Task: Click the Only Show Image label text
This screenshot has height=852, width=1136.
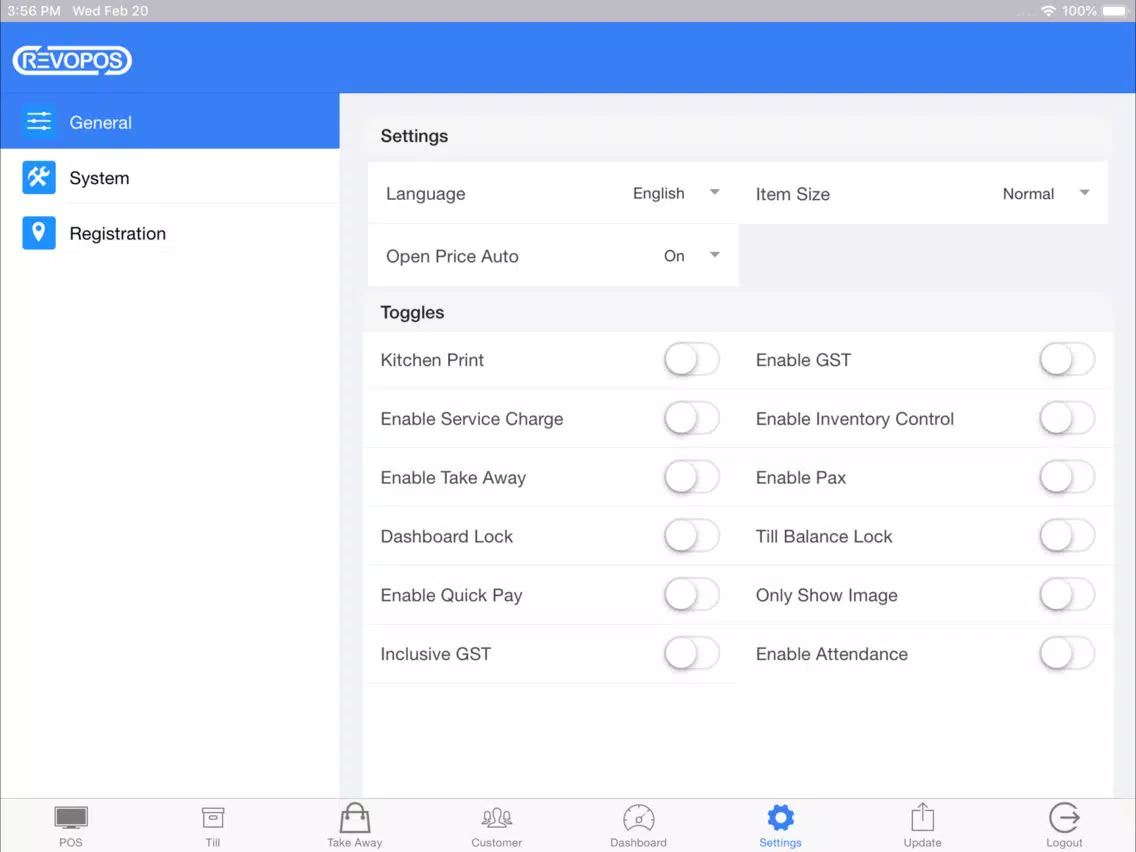Action: coord(827,596)
